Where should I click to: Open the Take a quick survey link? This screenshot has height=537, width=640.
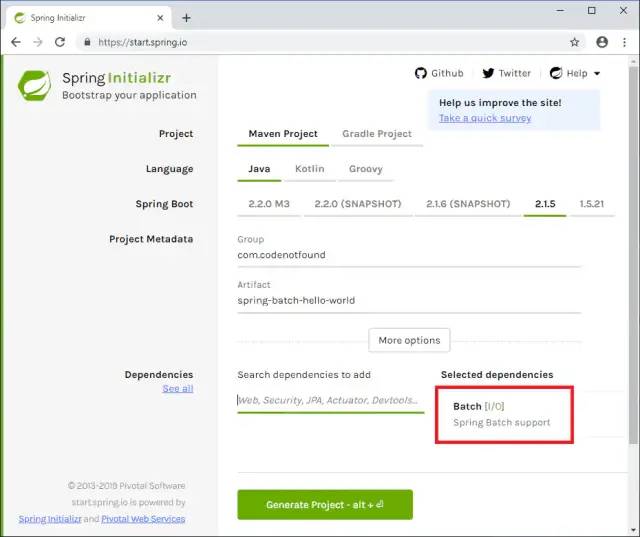click(485, 118)
